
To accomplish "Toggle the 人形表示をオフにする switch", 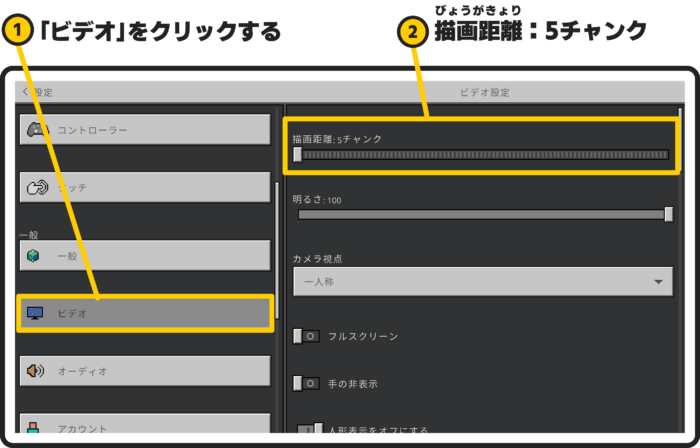I will tap(310, 430).
